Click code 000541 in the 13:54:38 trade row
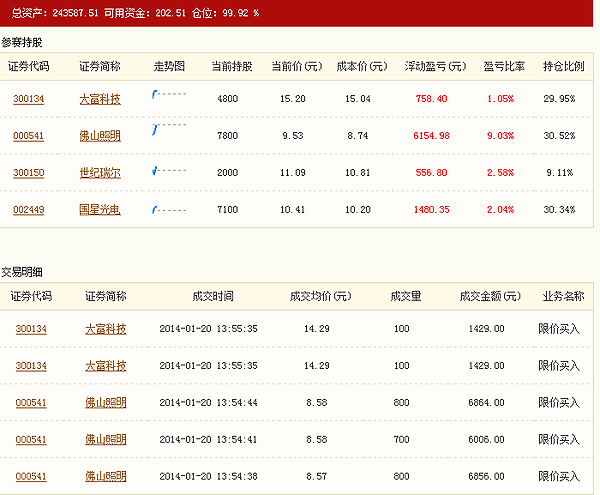600x495 pixels. coord(31,477)
